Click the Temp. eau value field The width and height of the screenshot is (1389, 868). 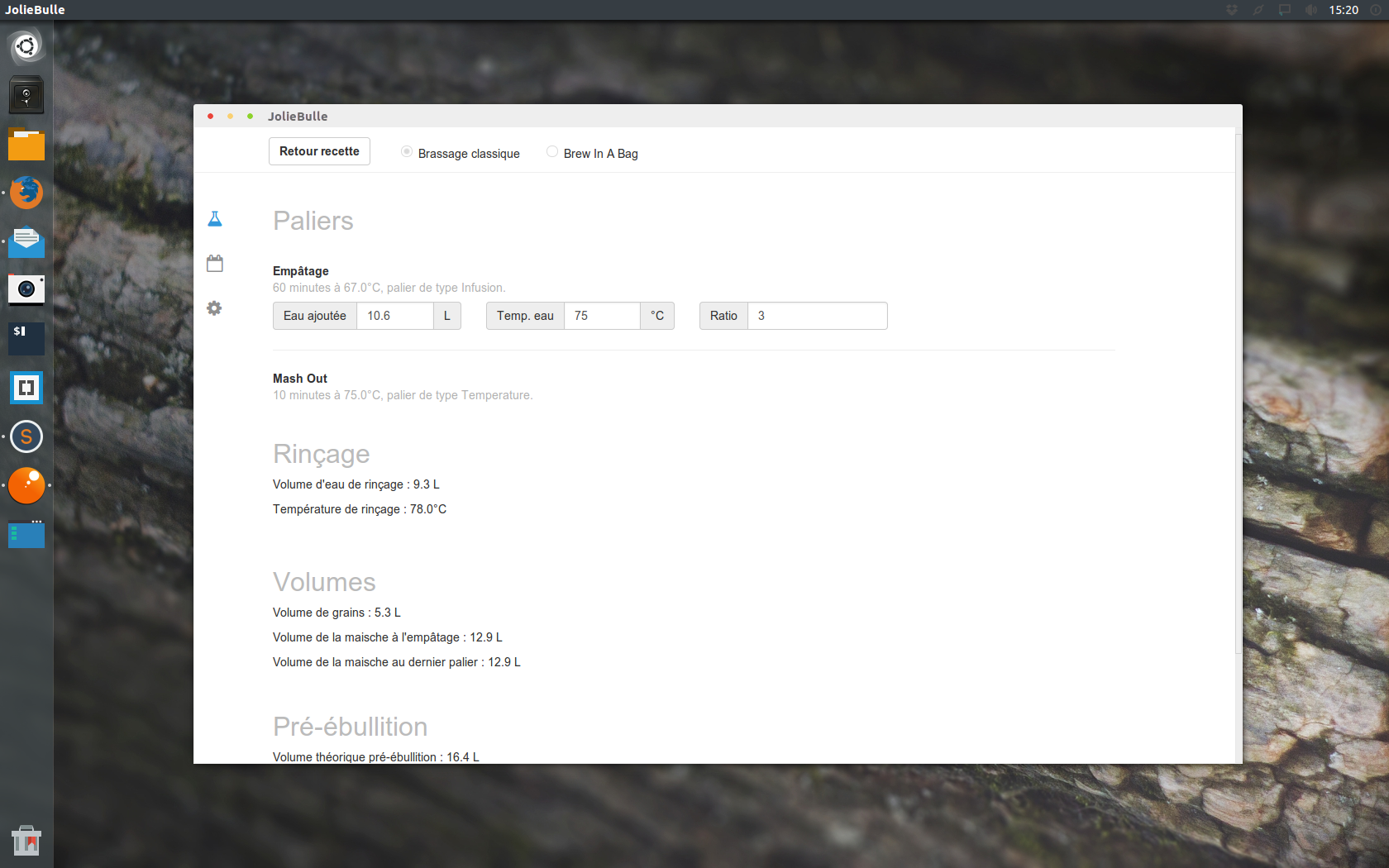[x=602, y=316]
